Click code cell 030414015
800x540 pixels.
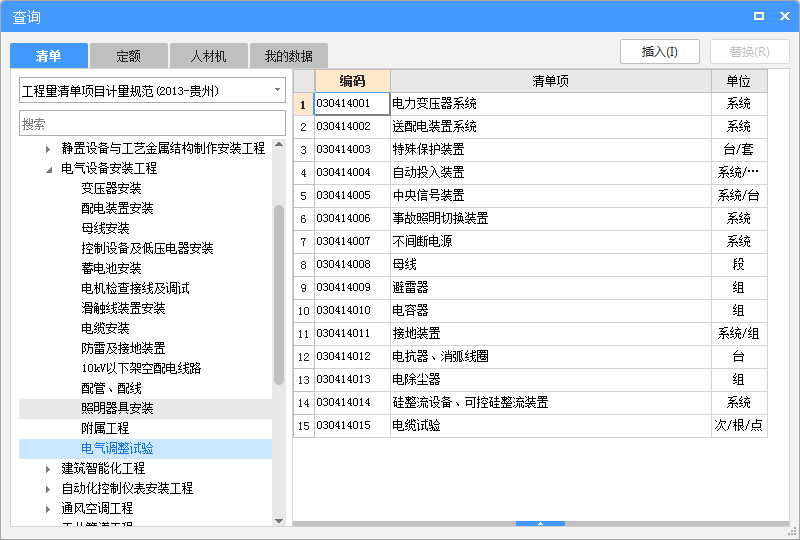coord(353,425)
